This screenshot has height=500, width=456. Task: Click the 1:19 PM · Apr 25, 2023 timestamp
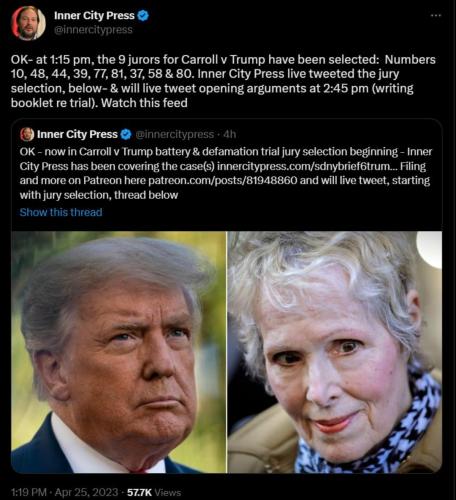coord(65,492)
